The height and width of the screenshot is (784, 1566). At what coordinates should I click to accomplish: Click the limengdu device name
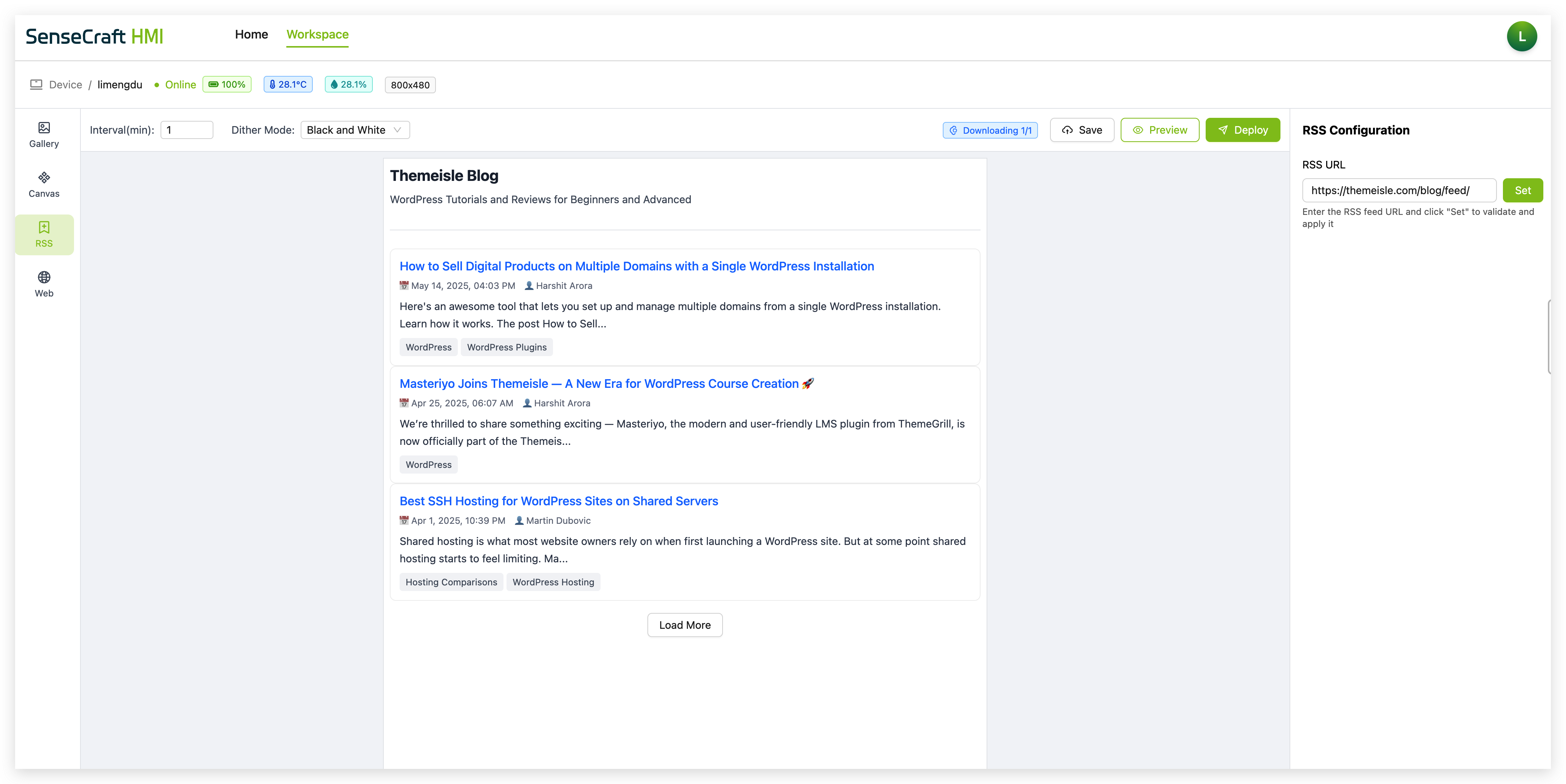[x=120, y=85]
